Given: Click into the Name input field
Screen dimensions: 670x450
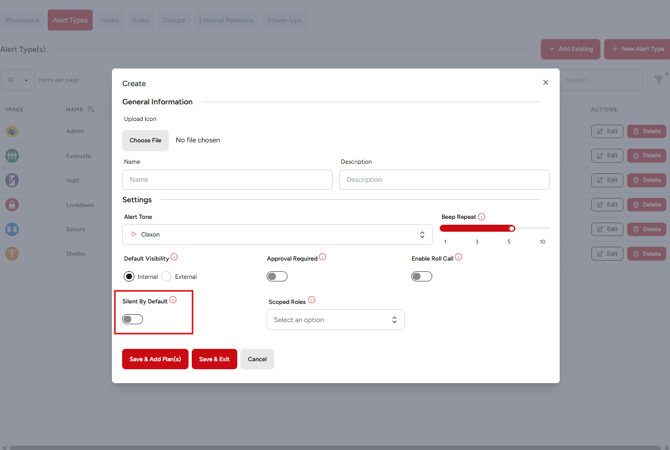Looking at the screenshot, I should click(x=227, y=180).
